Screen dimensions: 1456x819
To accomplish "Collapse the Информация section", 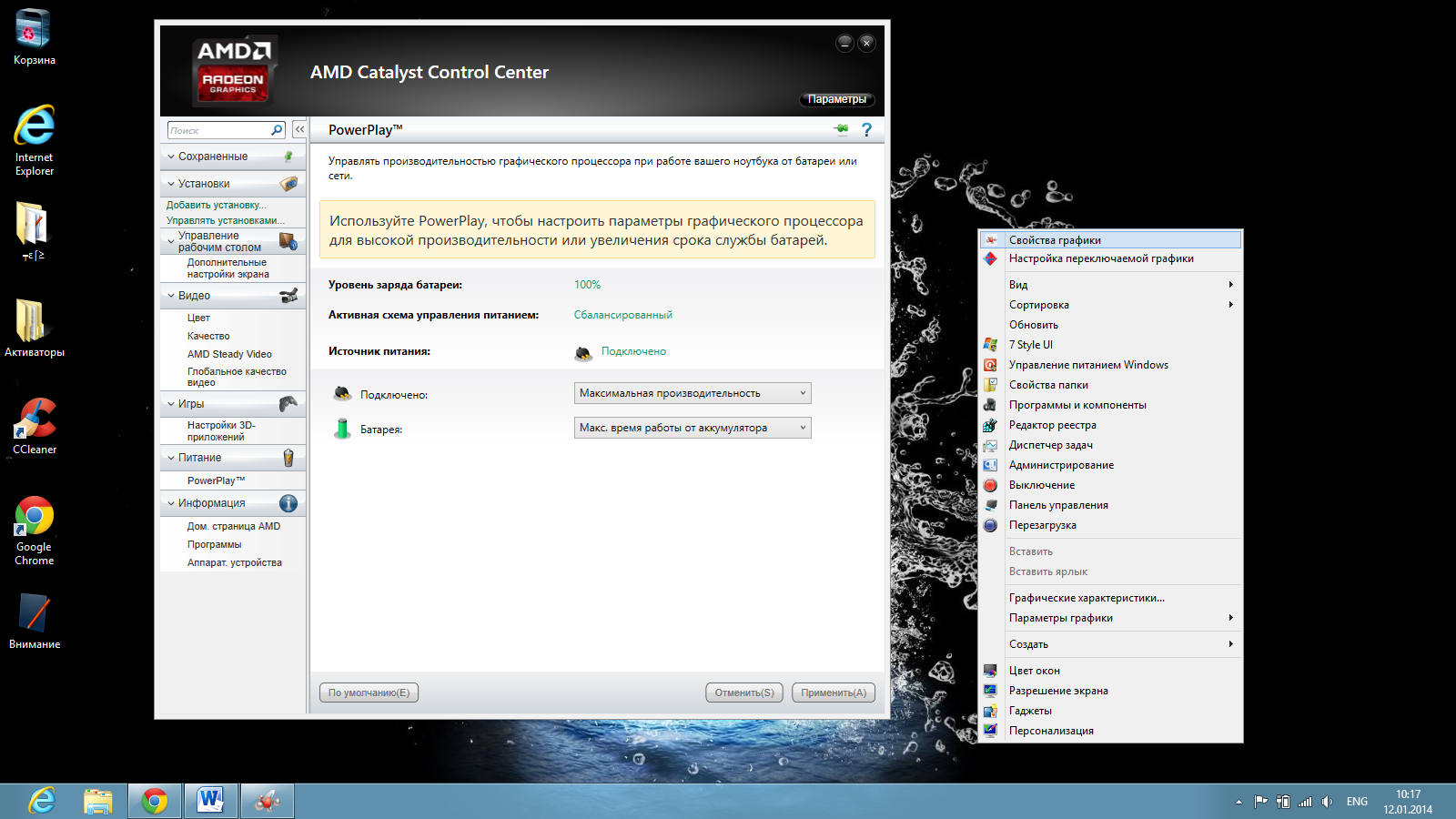I will [x=170, y=503].
